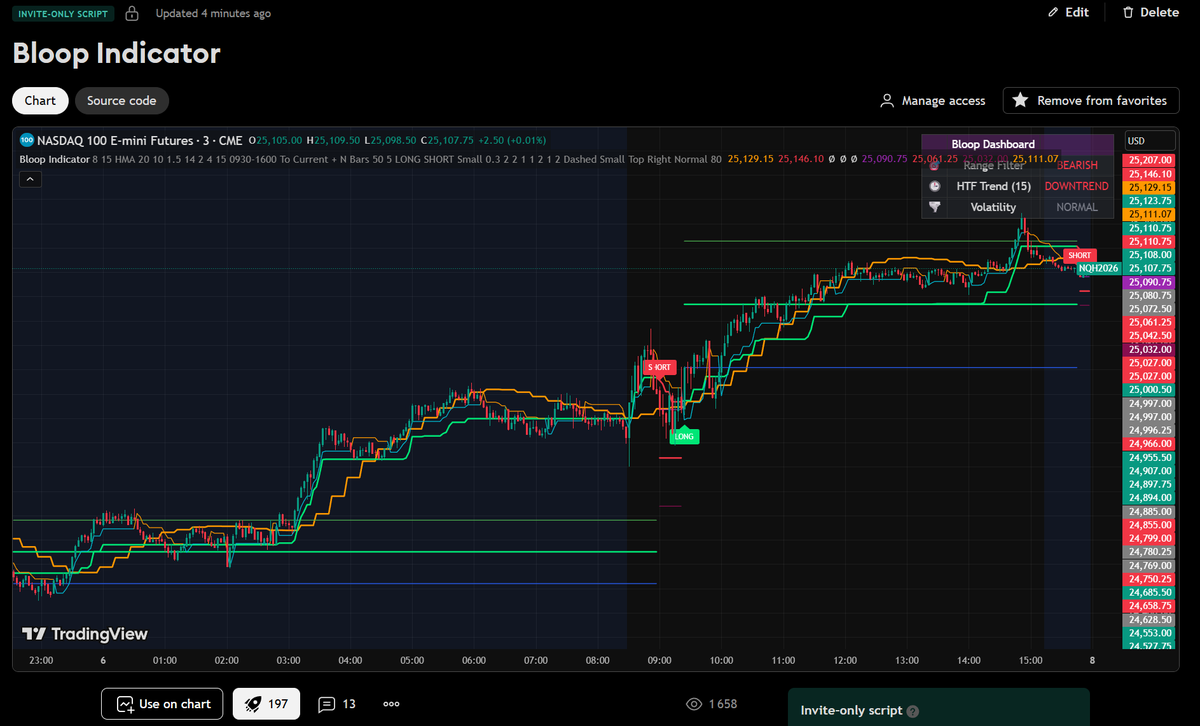Open Manage access
The image size is (1200, 726).
(933, 101)
